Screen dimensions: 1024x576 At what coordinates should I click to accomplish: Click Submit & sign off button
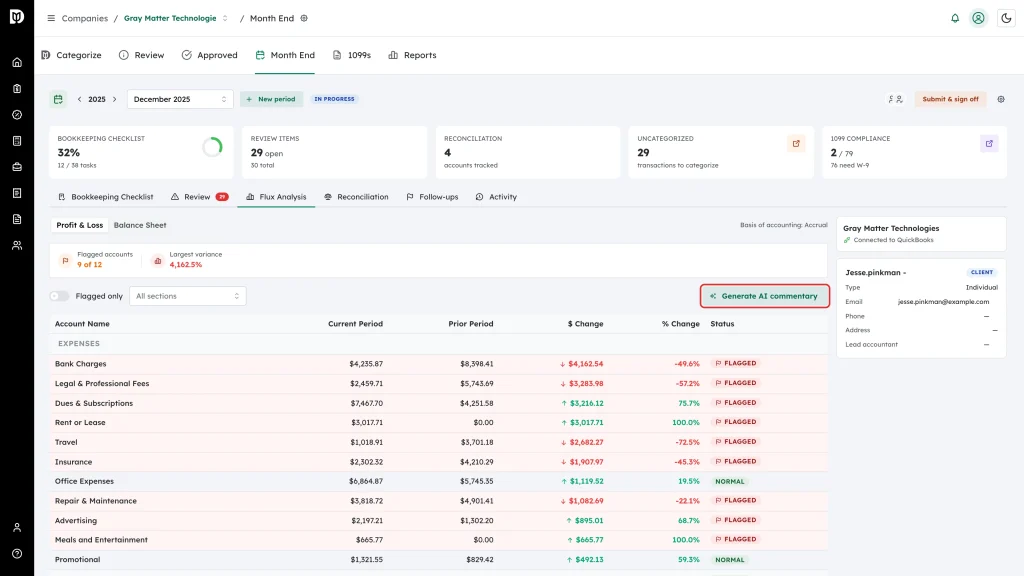pyautogui.click(x=950, y=99)
